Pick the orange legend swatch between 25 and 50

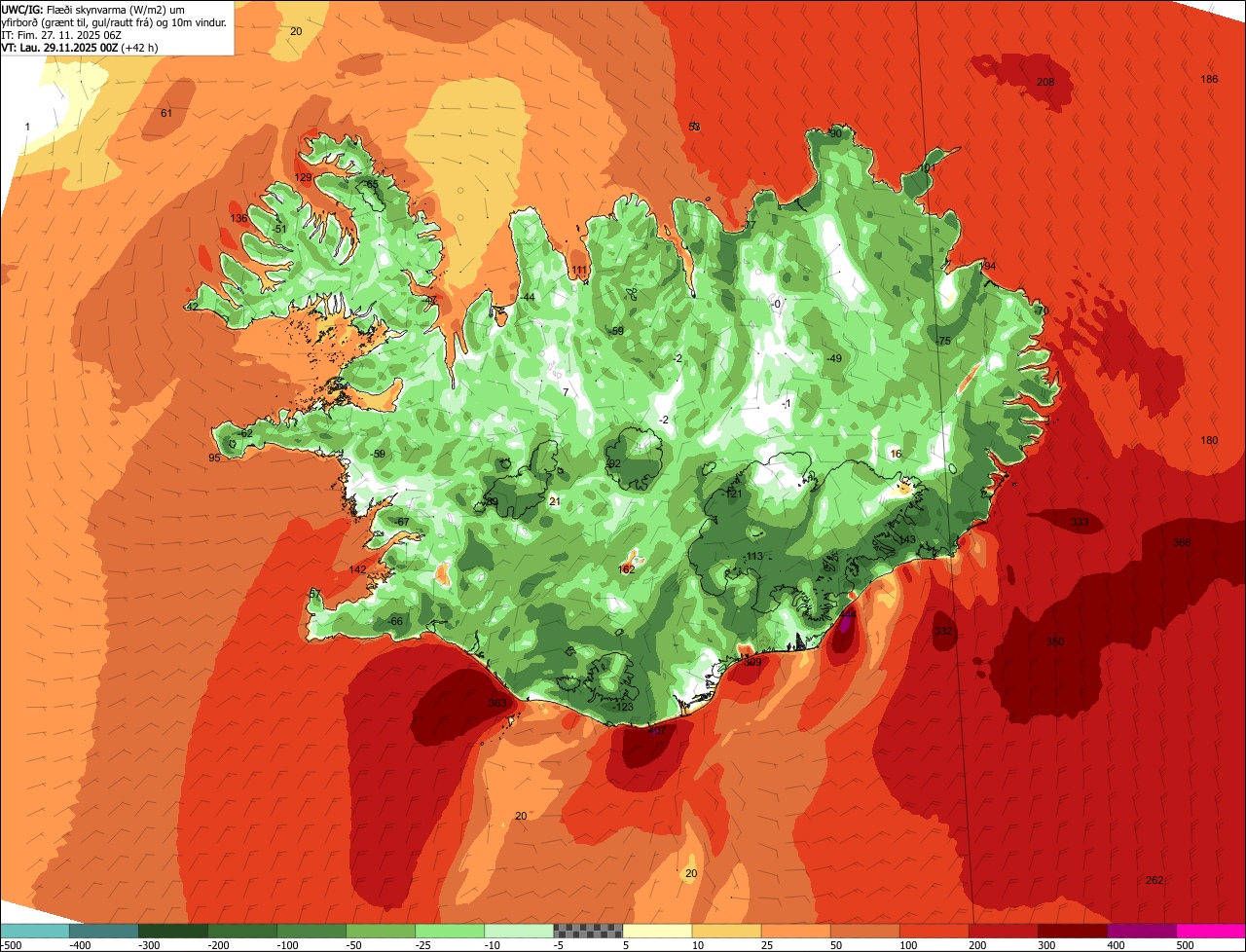pyautogui.click(x=795, y=931)
